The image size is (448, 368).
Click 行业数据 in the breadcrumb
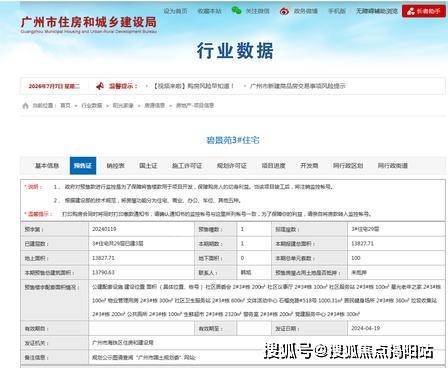[92, 105]
